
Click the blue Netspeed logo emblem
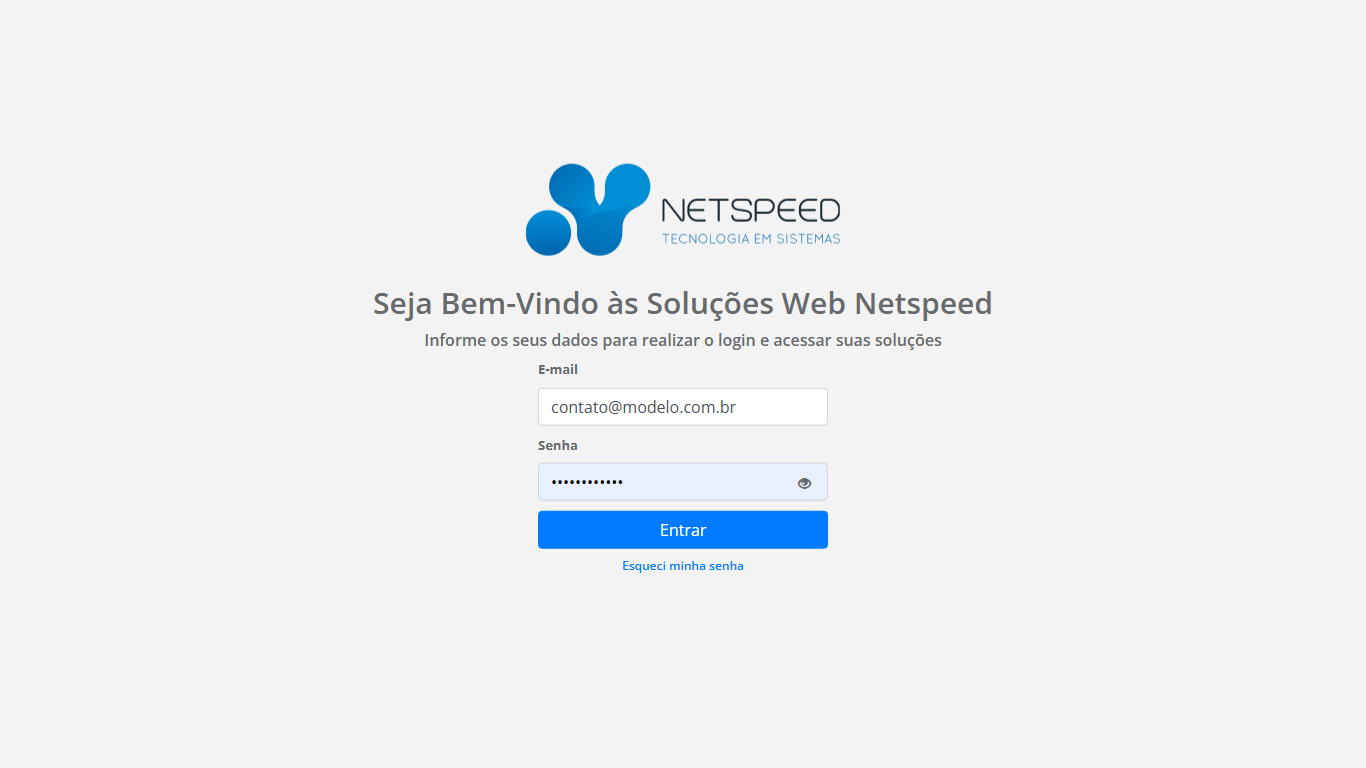coord(588,209)
